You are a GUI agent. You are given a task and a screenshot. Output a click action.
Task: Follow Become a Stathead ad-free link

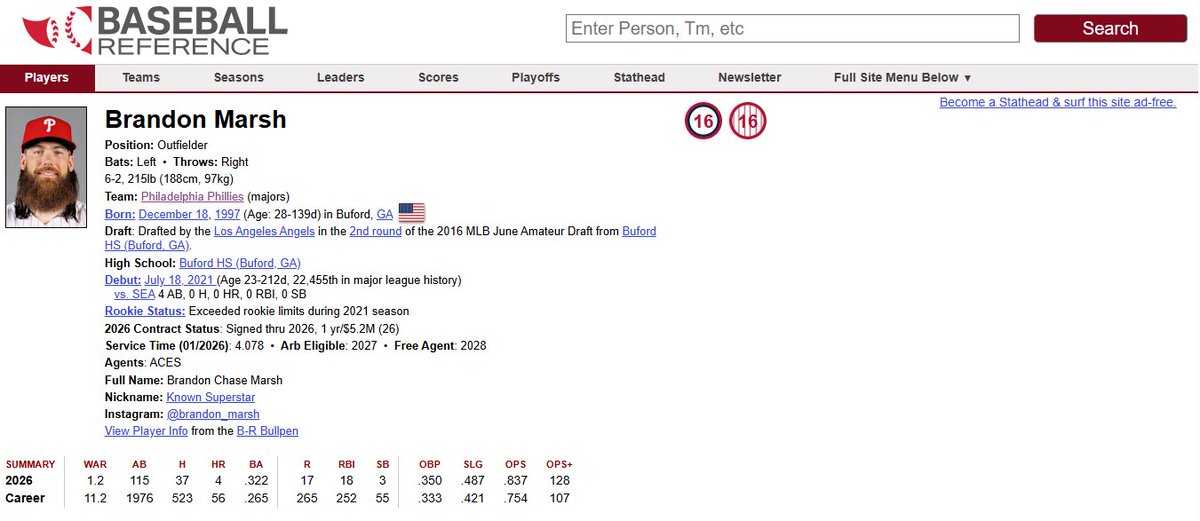[x=1058, y=102]
